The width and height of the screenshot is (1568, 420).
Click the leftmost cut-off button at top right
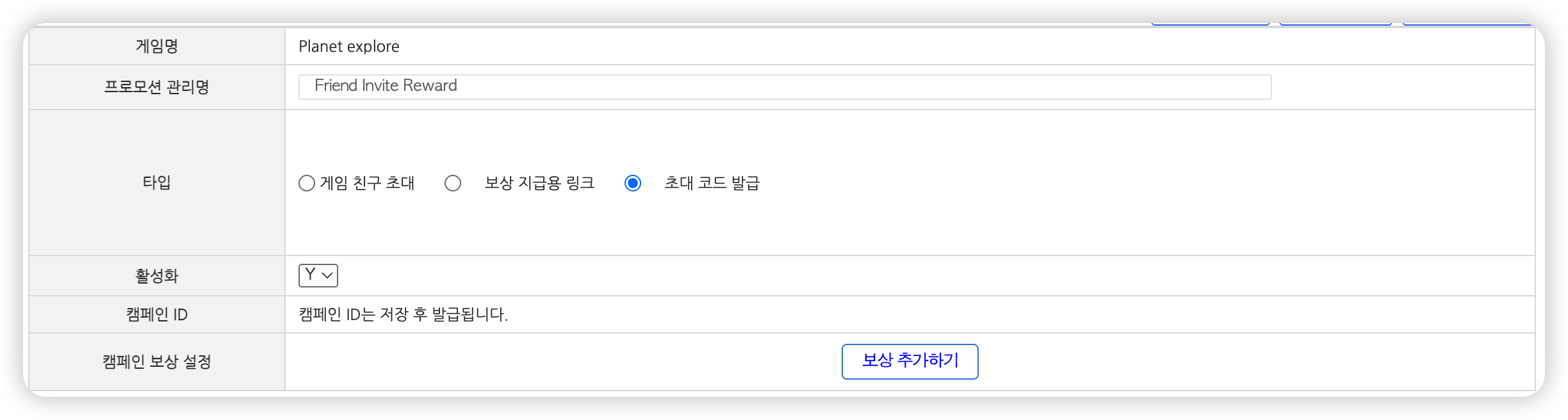click(x=1210, y=24)
